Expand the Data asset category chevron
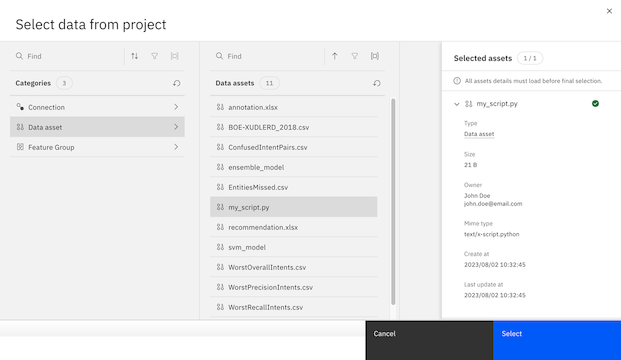Viewport: 621px width, 360px height. 176,127
